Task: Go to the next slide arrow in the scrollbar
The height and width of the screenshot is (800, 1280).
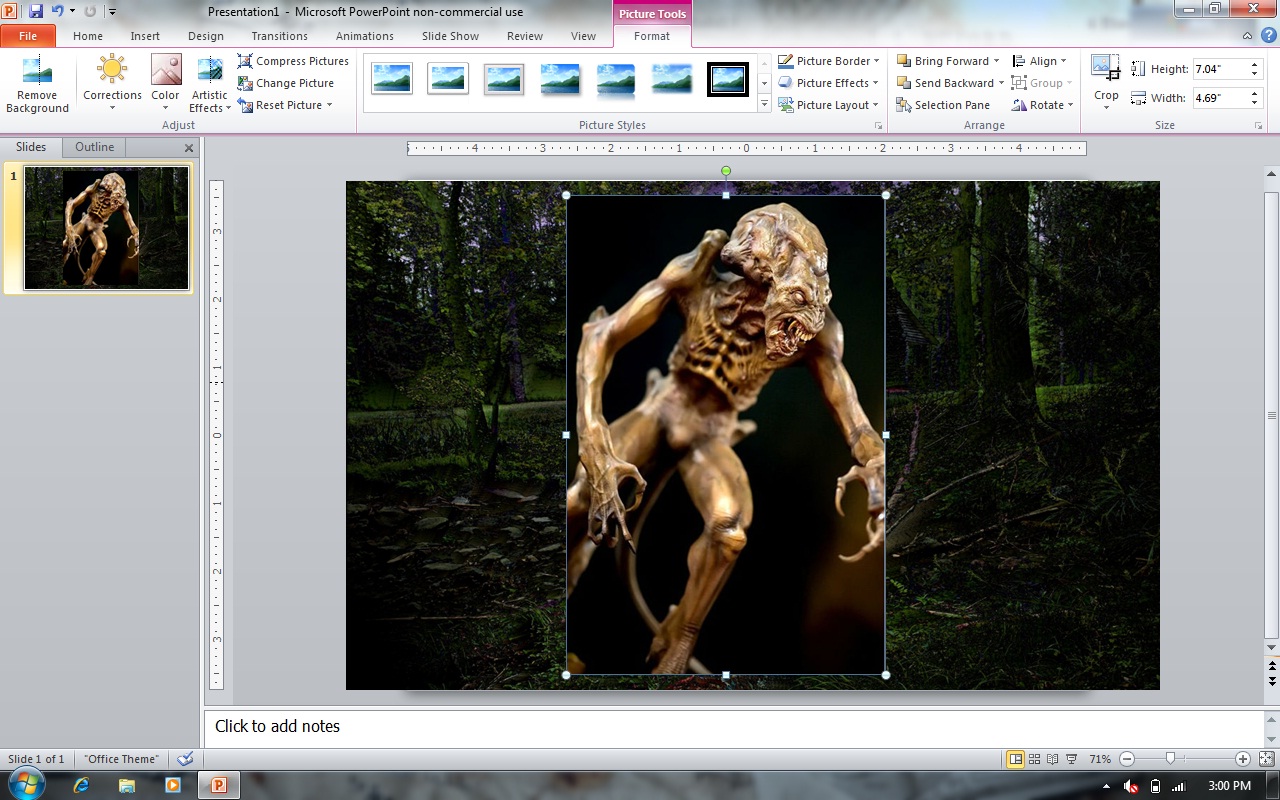Action: (x=1272, y=680)
